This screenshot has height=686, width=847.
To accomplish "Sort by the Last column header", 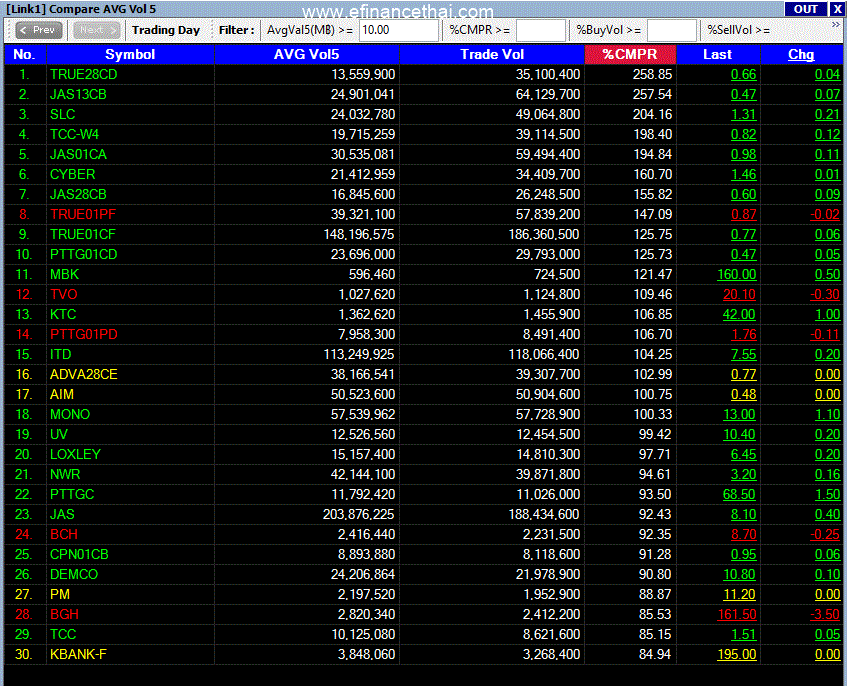I will coord(717,55).
